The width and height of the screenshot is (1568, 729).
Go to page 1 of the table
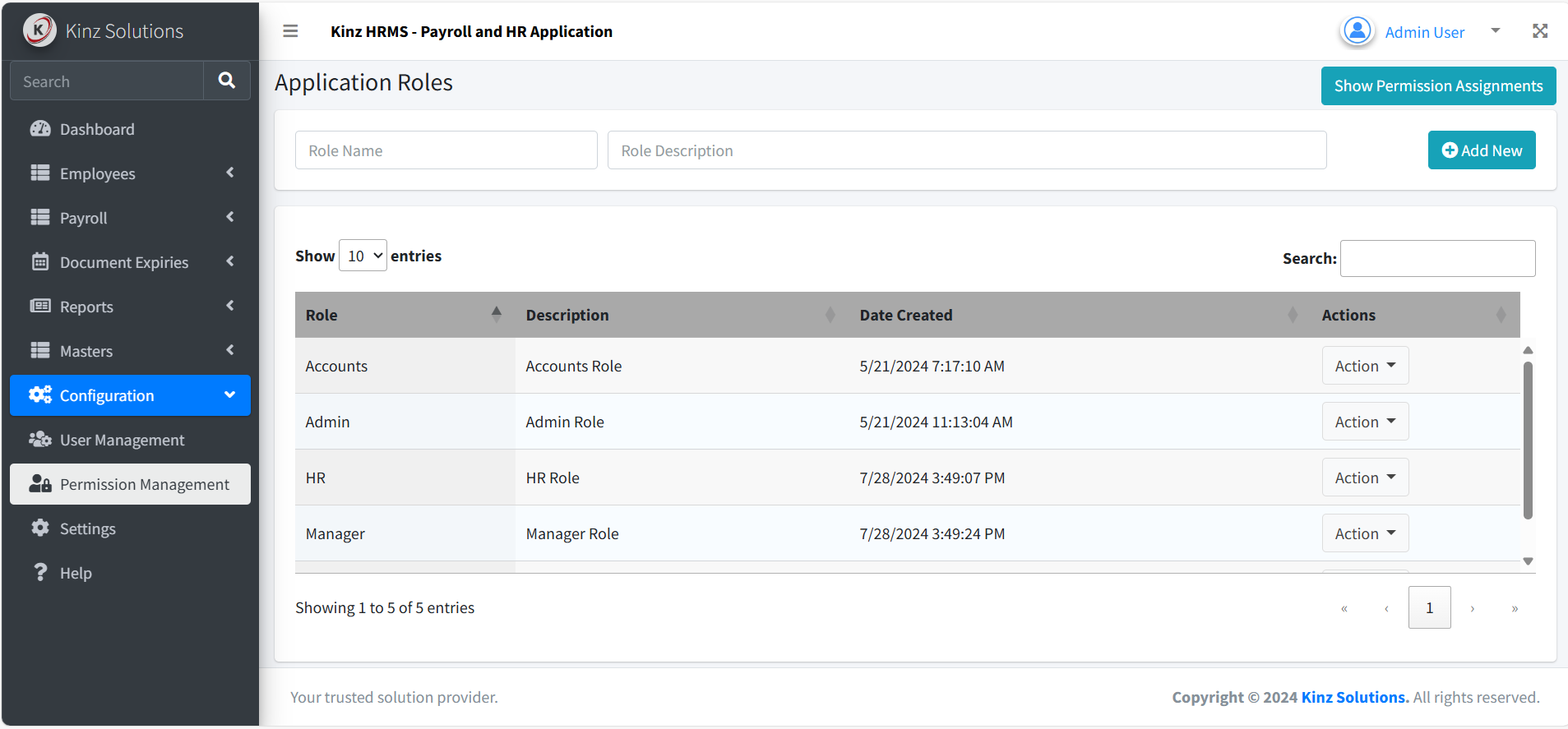pos(1429,607)
